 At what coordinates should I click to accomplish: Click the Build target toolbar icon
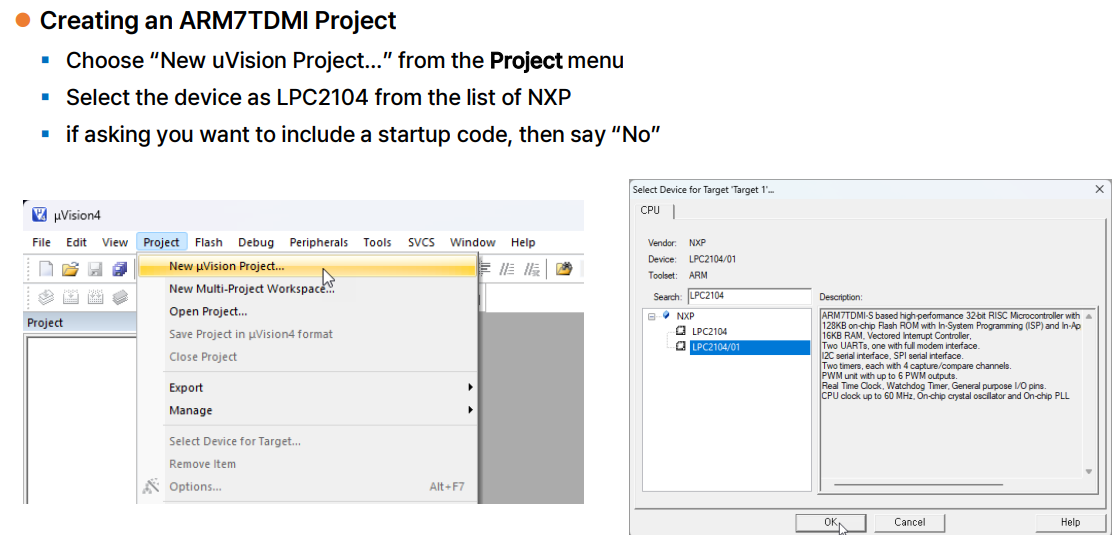coord(71,297)
